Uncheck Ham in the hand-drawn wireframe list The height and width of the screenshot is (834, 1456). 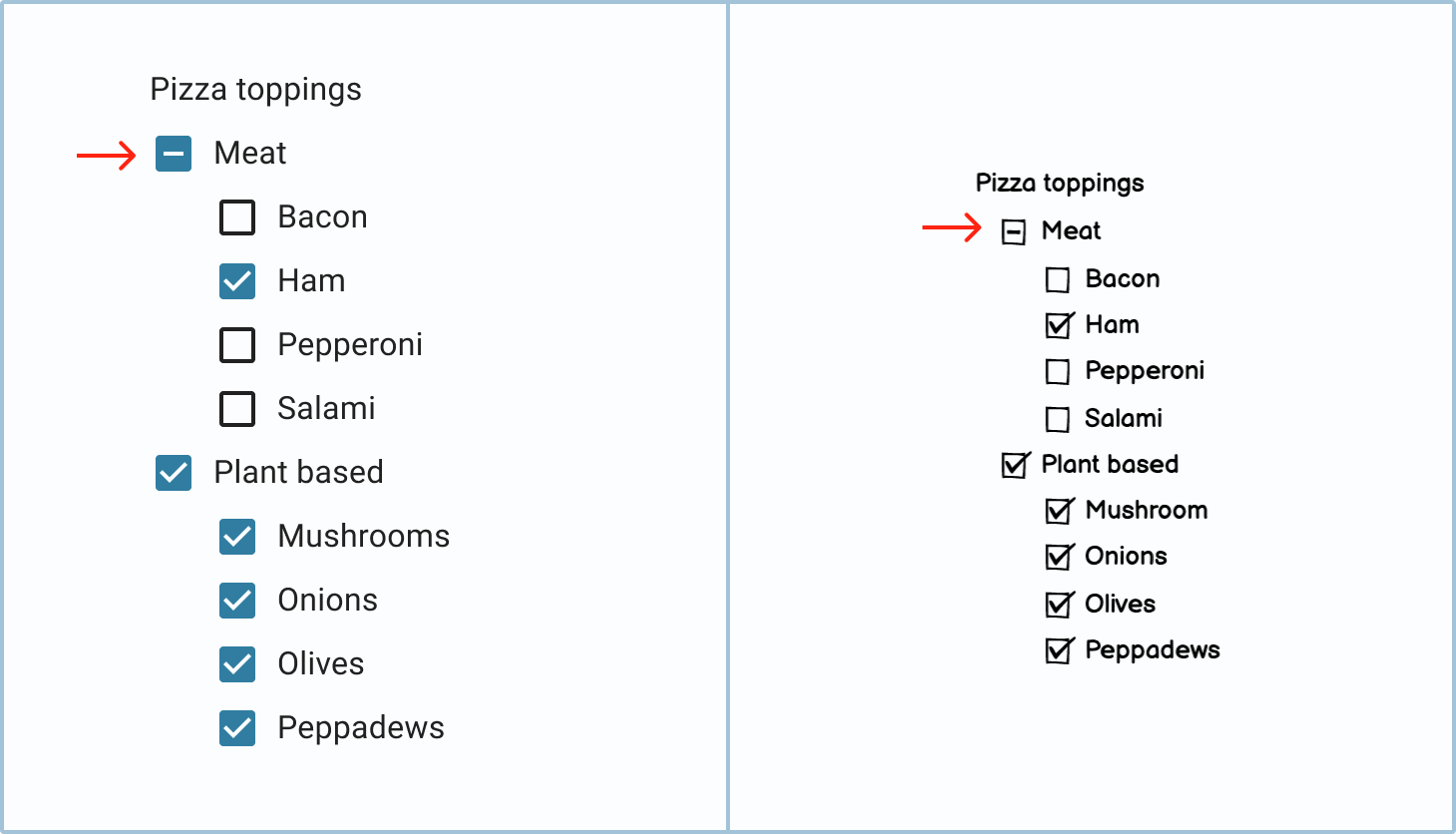tap(1058, 326)
